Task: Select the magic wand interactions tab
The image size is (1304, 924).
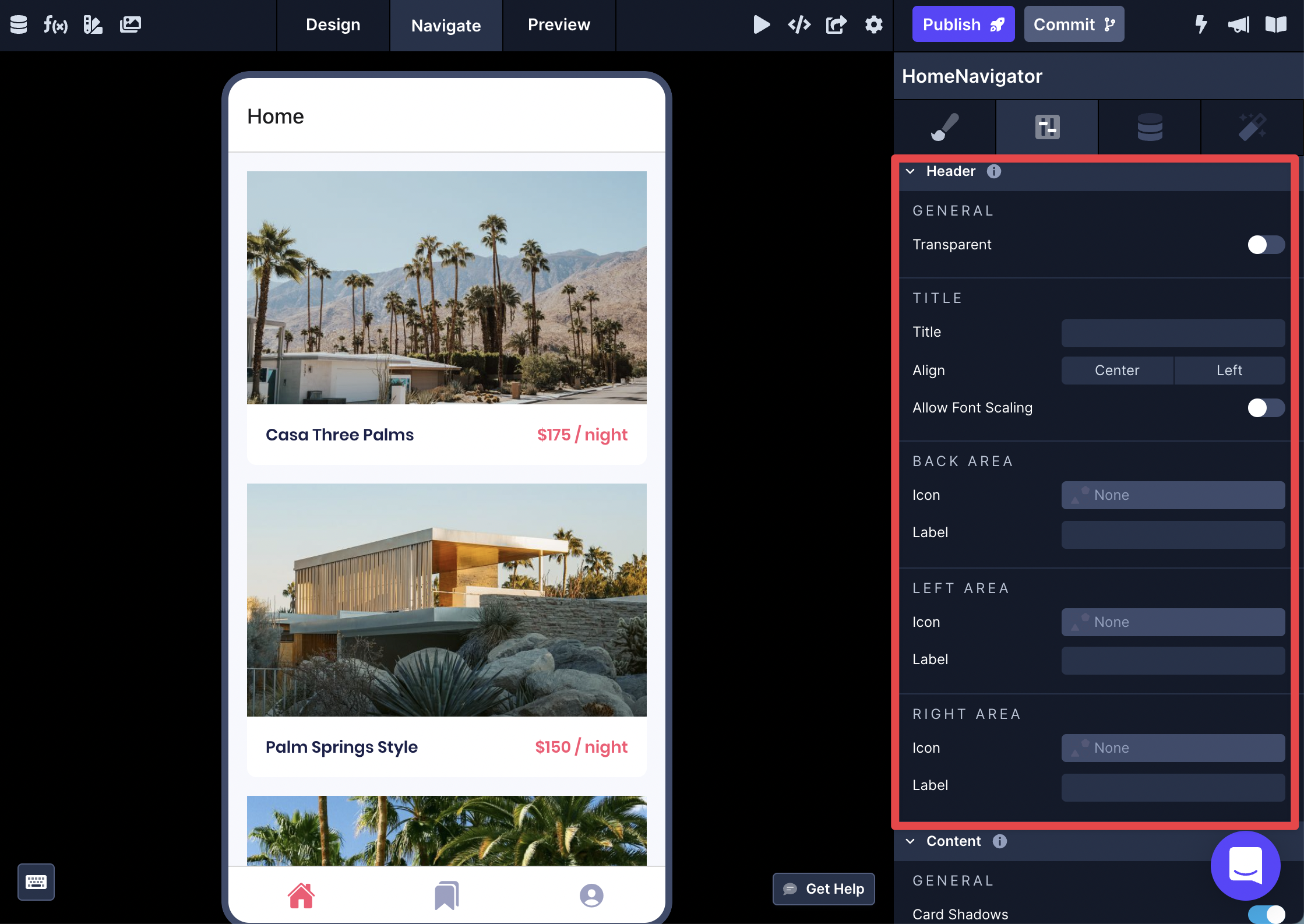Action: 1252,127
